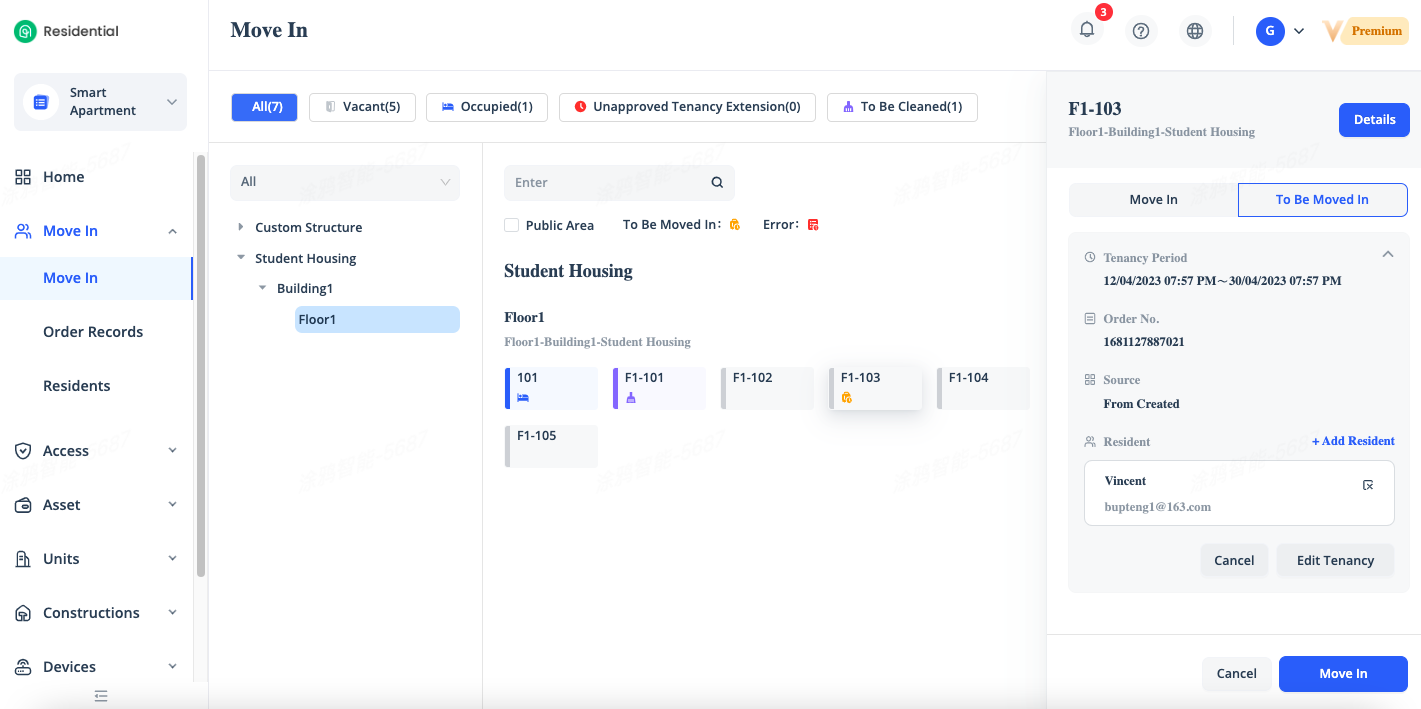Click the search magnifier icon
Image resolution: width=1421 pixels, height=709 pixels.
click(717, 183)
